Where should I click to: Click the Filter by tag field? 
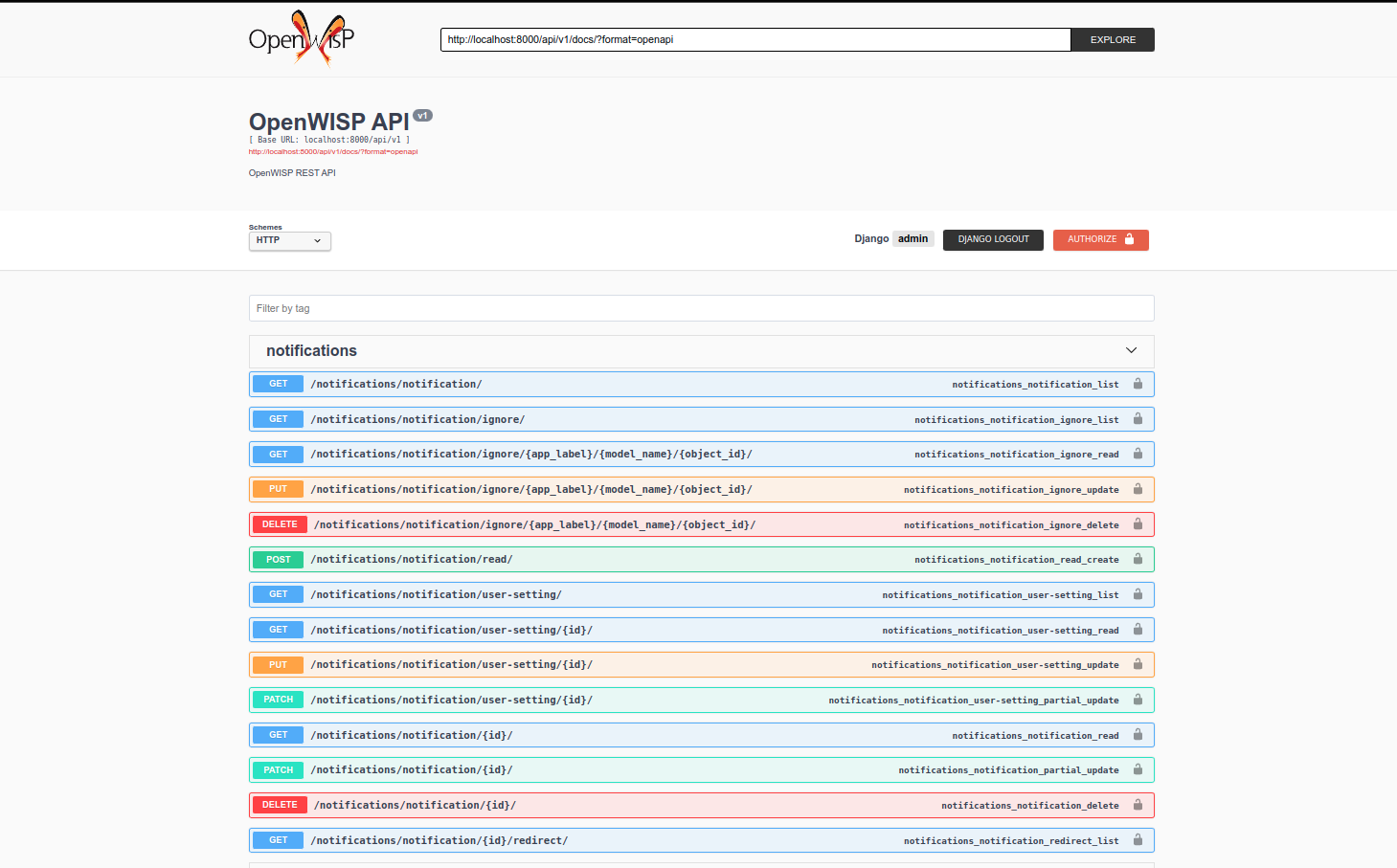702,308
